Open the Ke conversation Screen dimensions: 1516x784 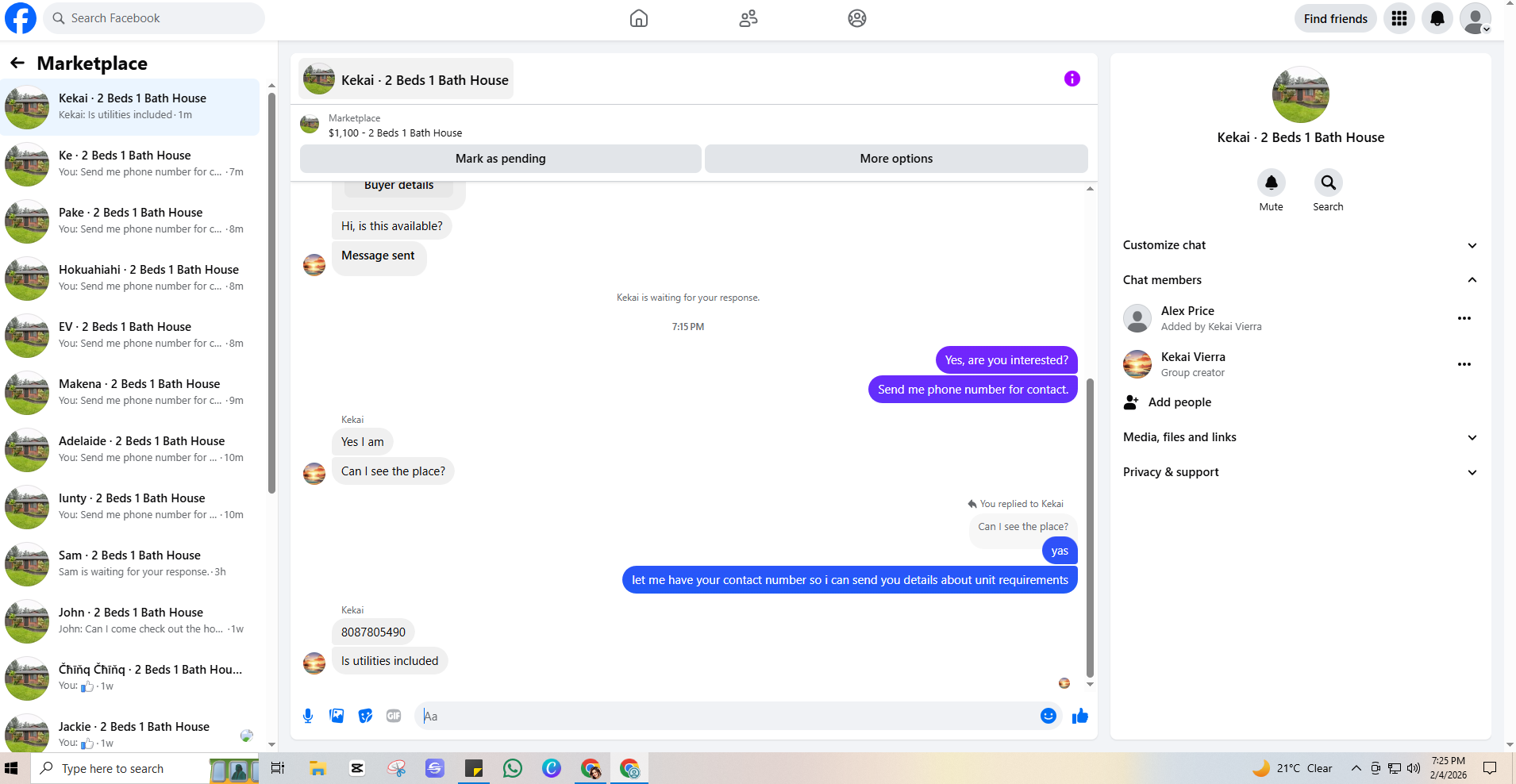point(130,164)
